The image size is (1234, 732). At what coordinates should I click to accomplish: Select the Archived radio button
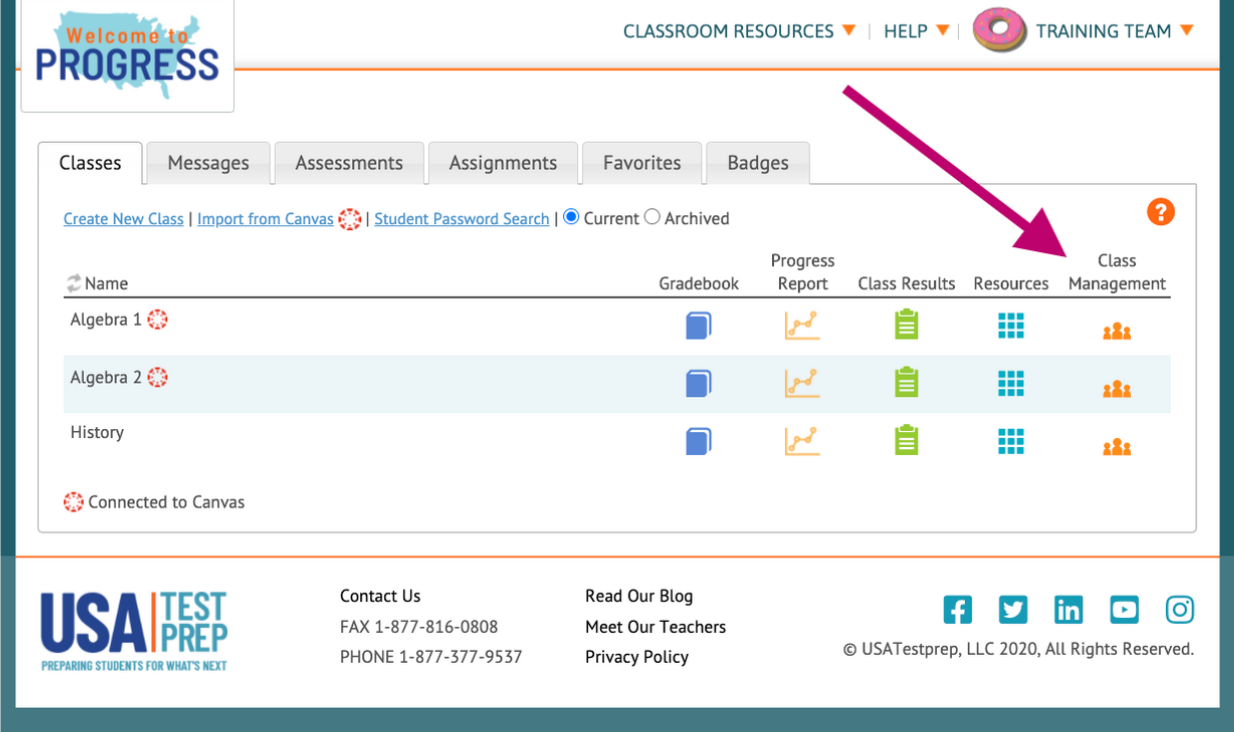[652, 217]
